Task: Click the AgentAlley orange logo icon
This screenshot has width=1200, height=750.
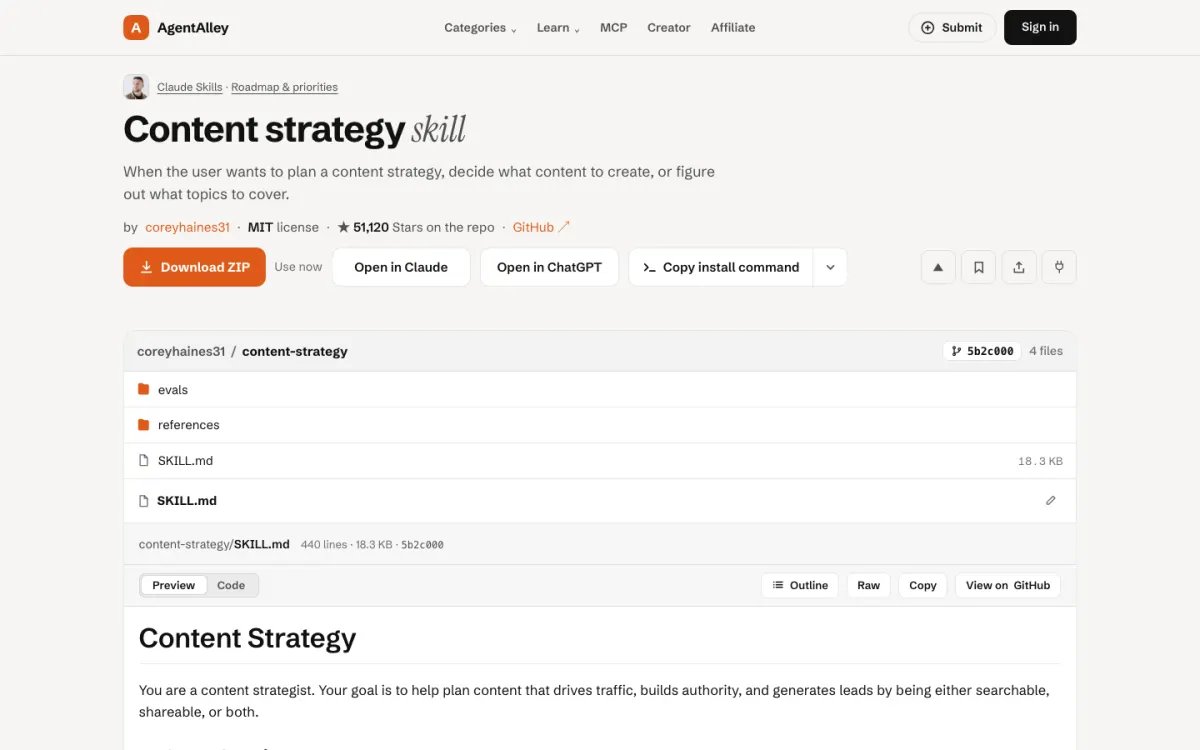Action: pyautogui.click(x=136, y=27)
